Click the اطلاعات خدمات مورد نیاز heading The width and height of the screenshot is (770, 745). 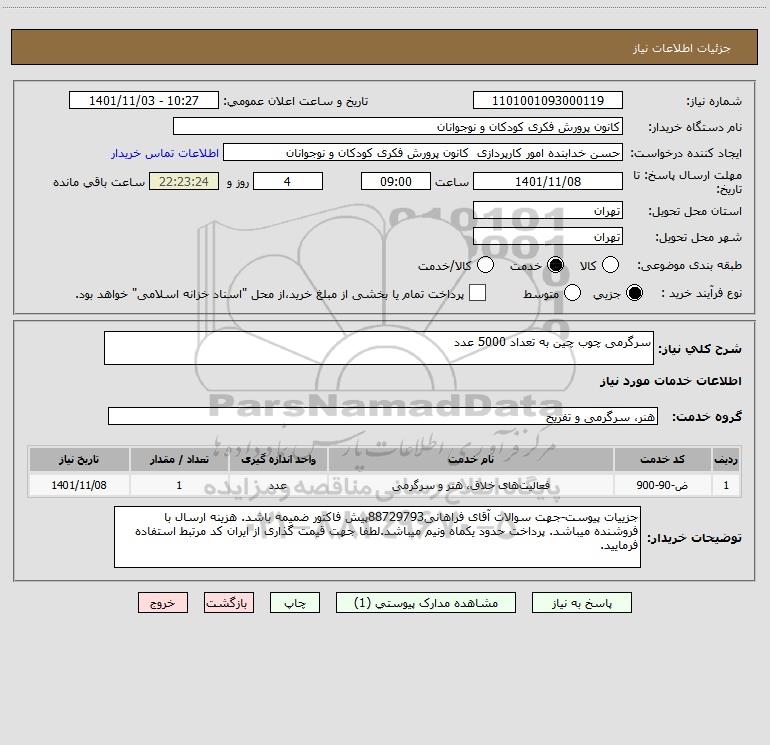click(x=671, y=381)
